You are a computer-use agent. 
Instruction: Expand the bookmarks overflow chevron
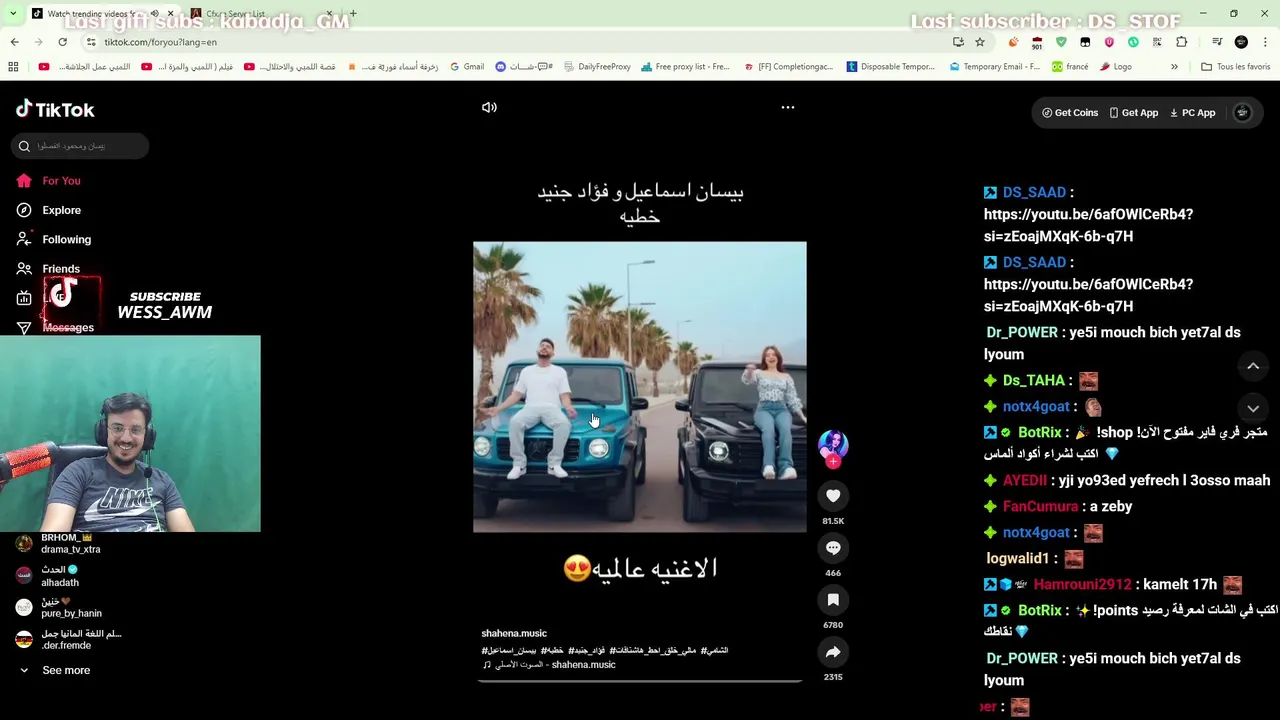[x=1174, y=67]
